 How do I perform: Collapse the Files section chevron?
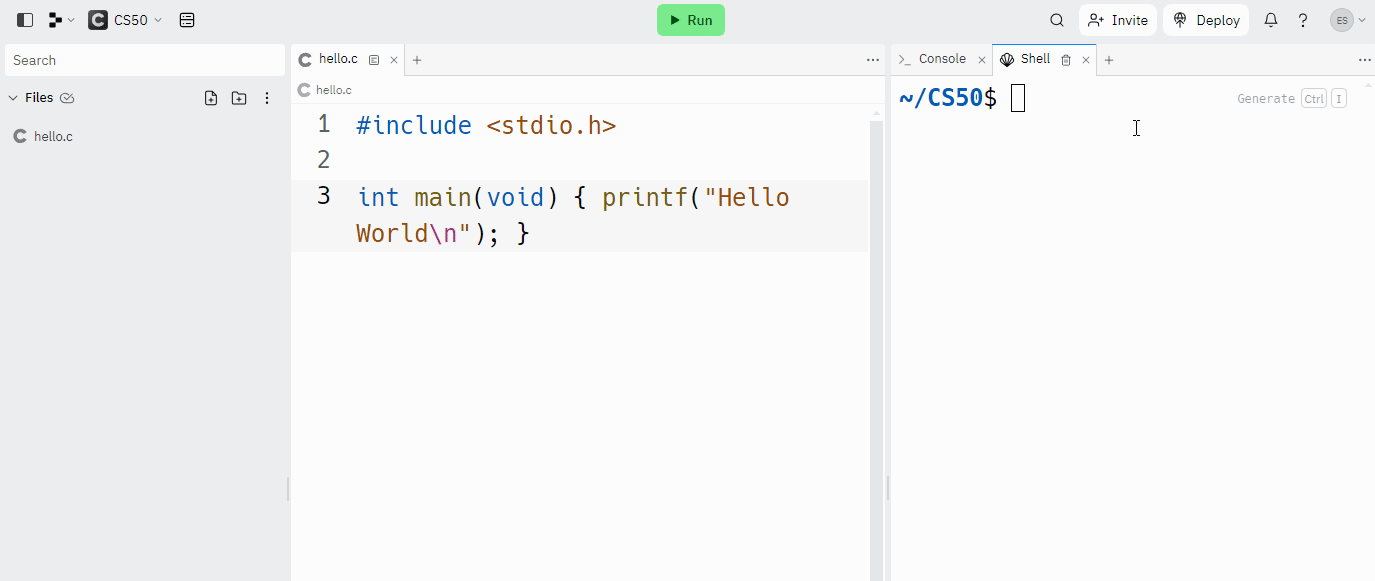[x=13, y=98]
